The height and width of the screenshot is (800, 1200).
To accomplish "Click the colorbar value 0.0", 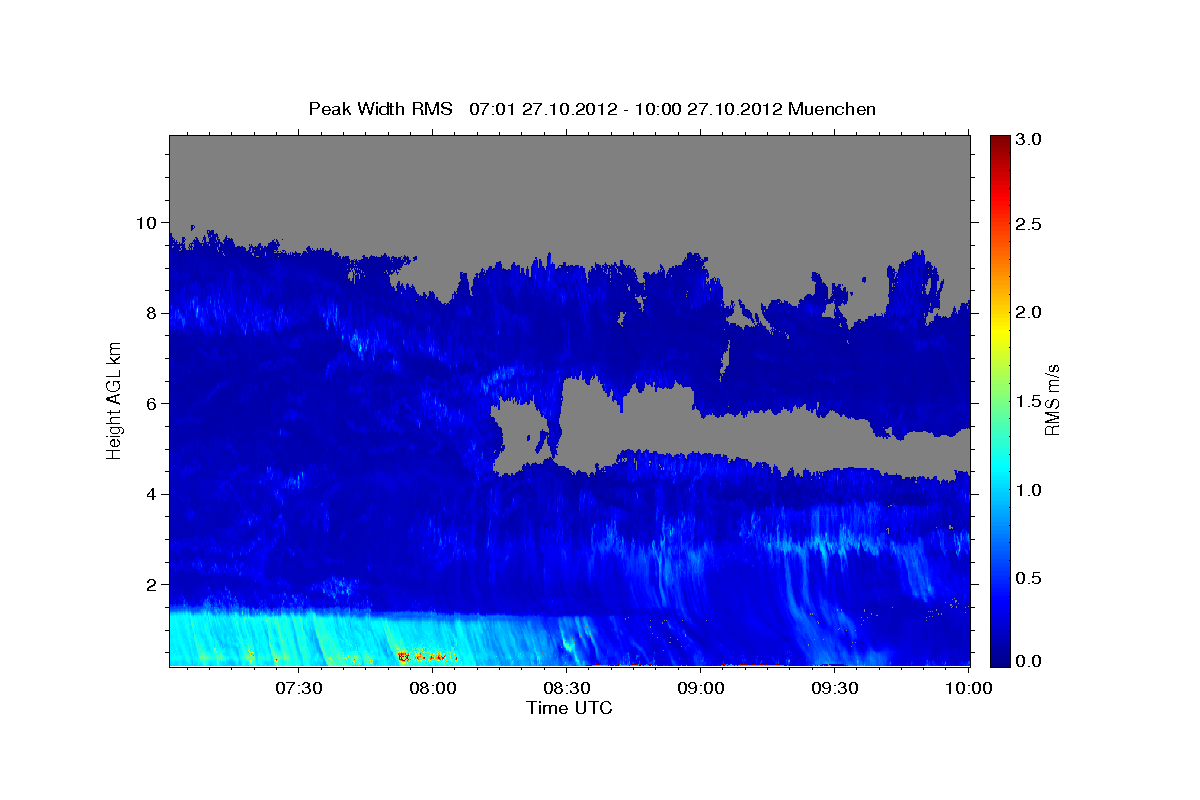I will click(x=1030, y=661).
